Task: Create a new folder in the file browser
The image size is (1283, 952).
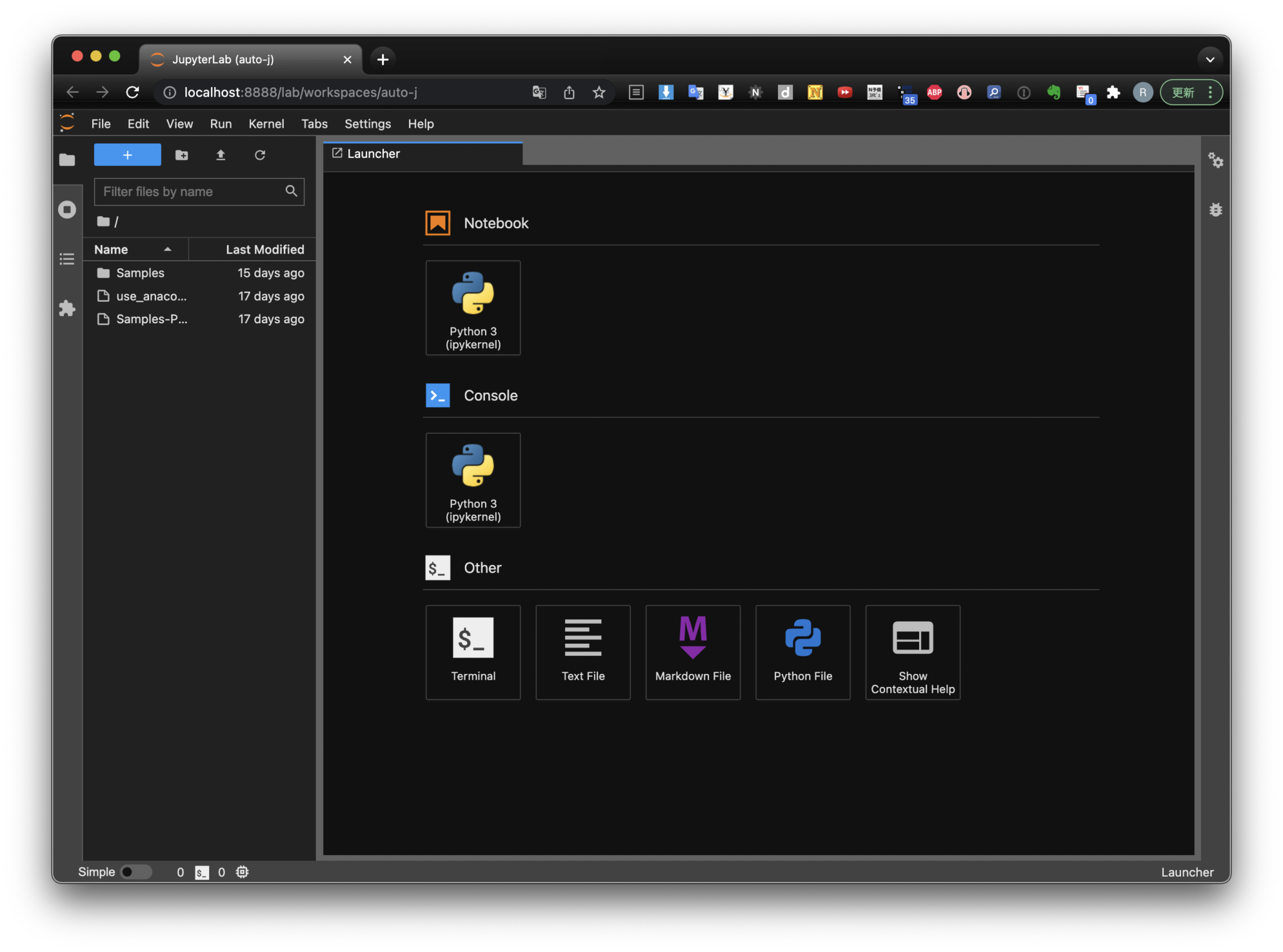Action: click(182, 155)
